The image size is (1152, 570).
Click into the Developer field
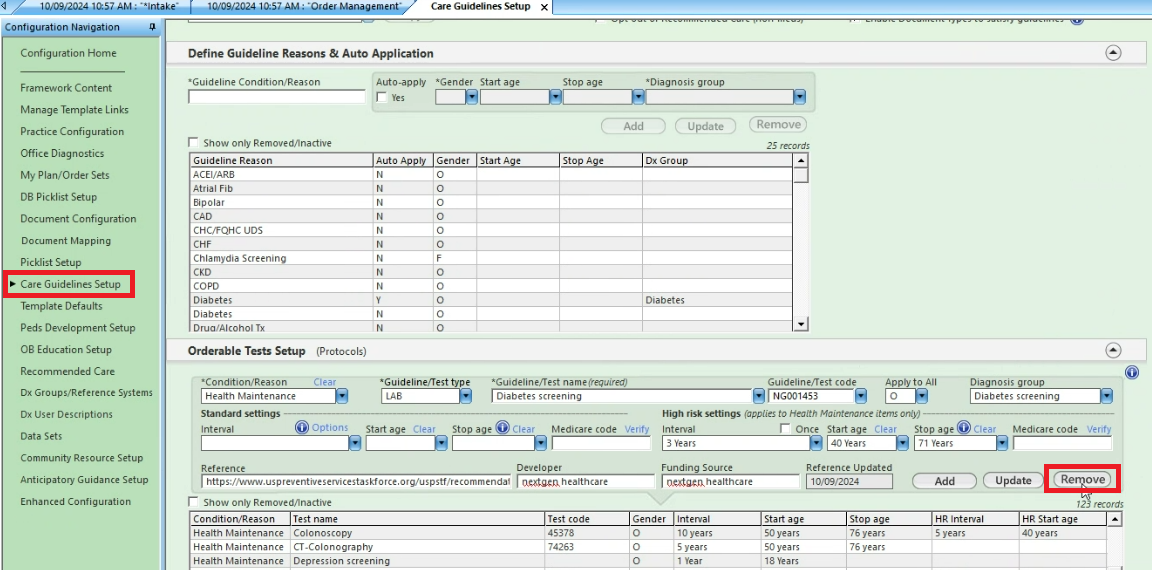pyautogui.click(x=586, y=482)
